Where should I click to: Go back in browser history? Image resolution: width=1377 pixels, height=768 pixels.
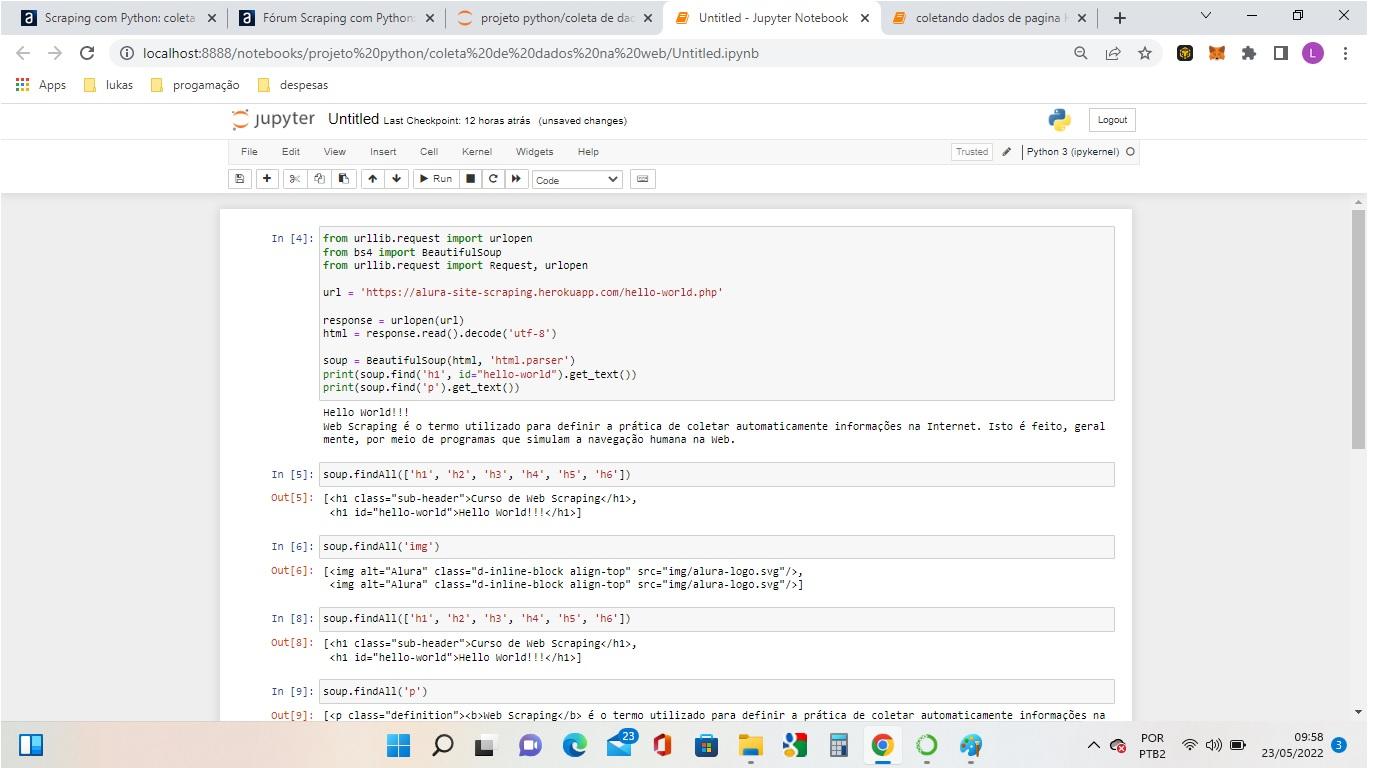point(23,53)
